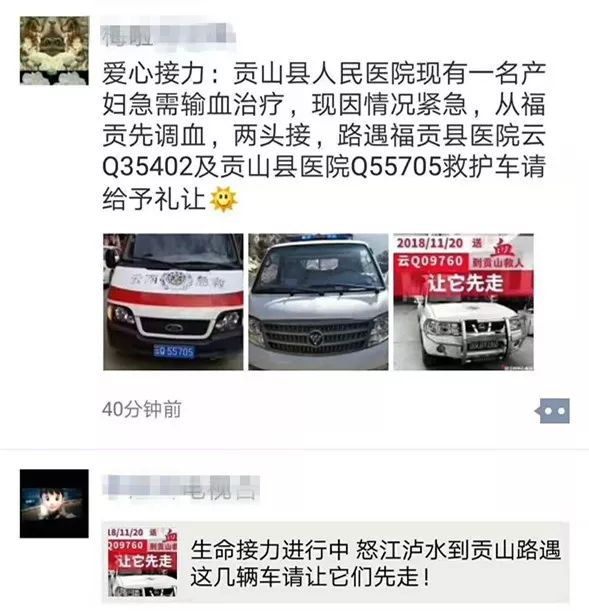The width and height of the screenshot is (589, 611).
Task: Open second poster's cartoon character avatar
Action: (54, 504)
